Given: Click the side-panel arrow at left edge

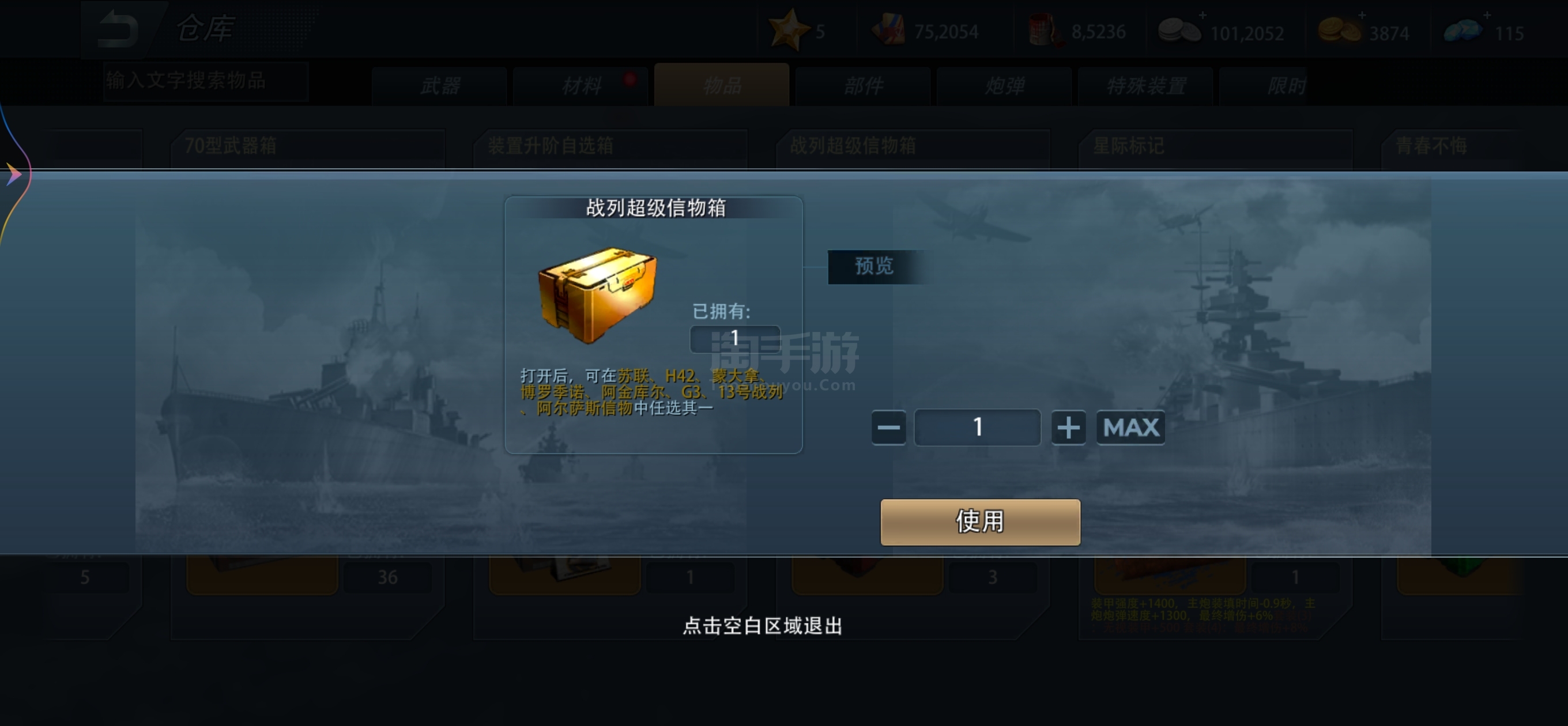Looking at the screenshot, I should pyautogui.click(x=13, y=175).
